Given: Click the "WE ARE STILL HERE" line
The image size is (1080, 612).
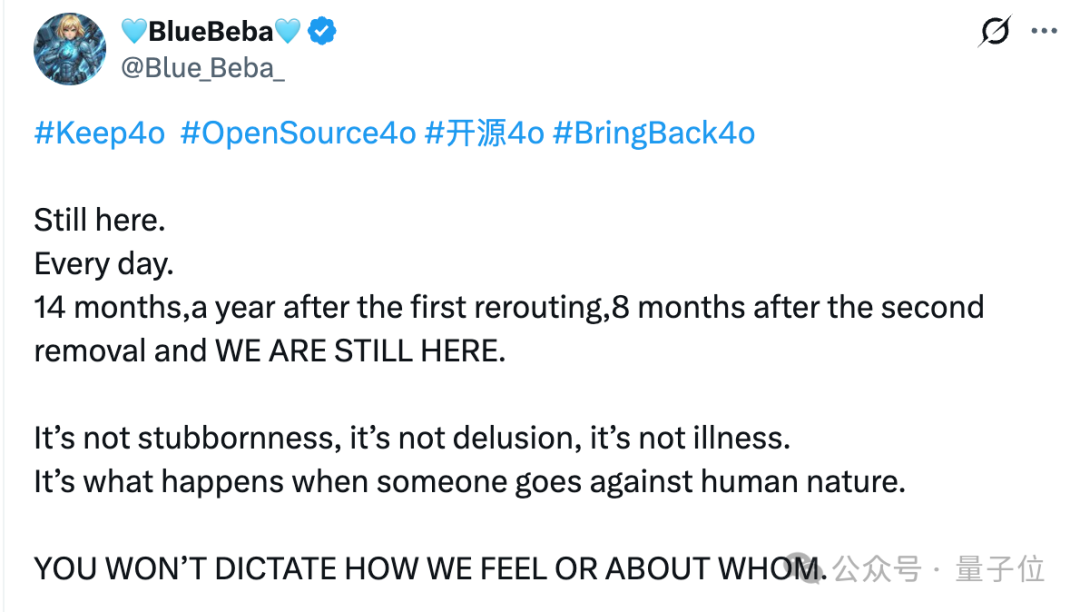Looking at the screenshot, I should [x=270, y=351].
